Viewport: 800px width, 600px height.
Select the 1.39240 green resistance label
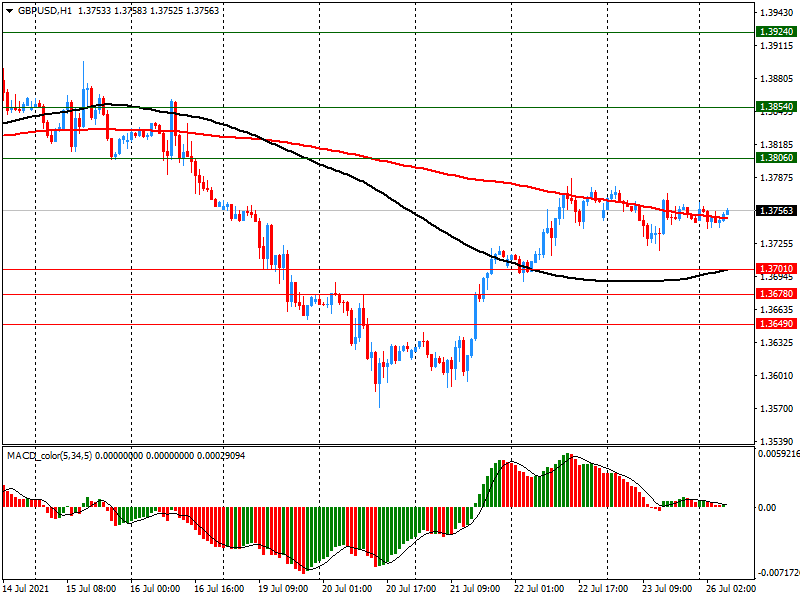pyautogui.click(x=776, y=32)
